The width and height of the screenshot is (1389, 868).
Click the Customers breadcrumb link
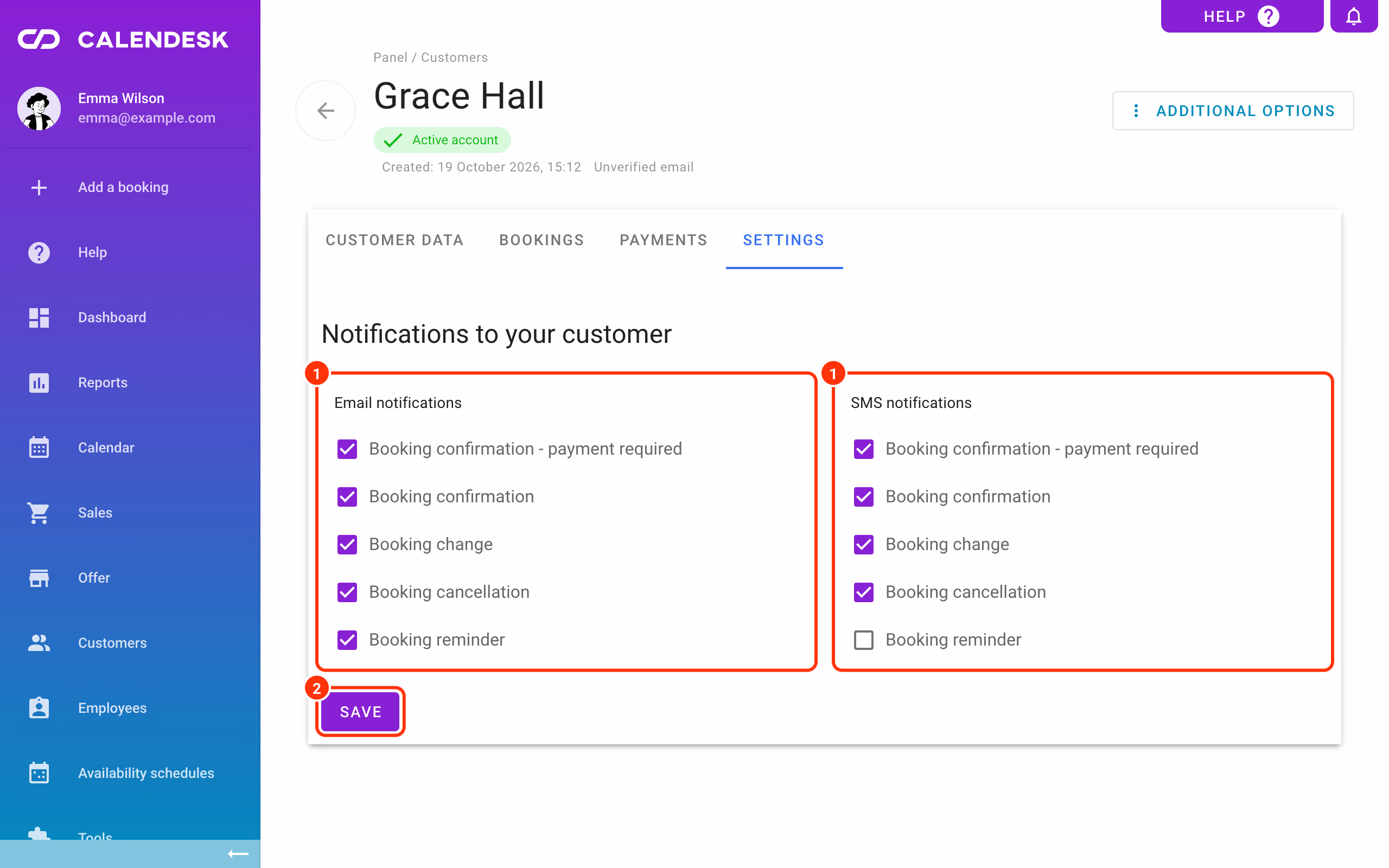(454, 58)
